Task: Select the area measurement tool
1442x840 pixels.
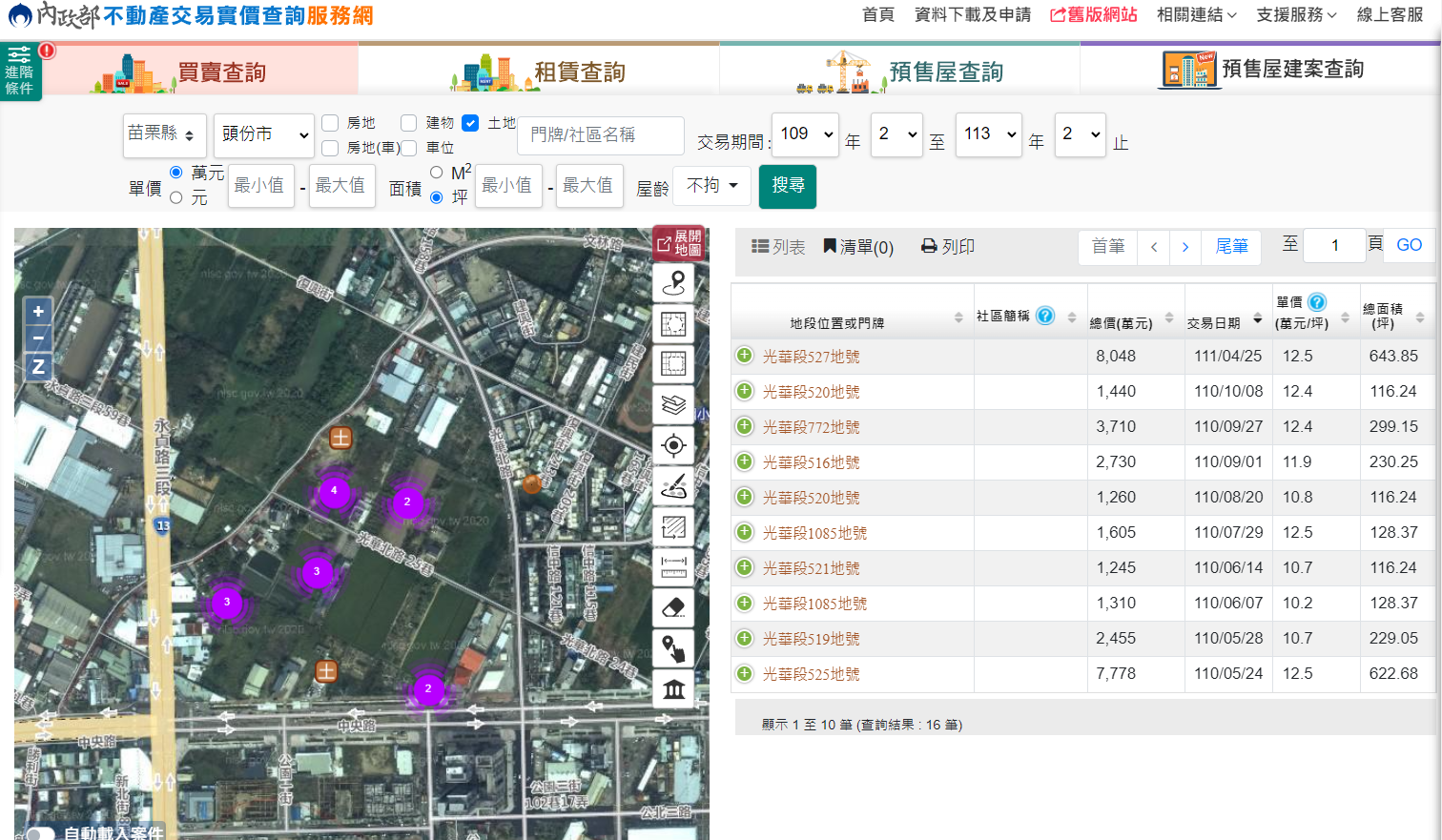Action: (x=673, y=526)
